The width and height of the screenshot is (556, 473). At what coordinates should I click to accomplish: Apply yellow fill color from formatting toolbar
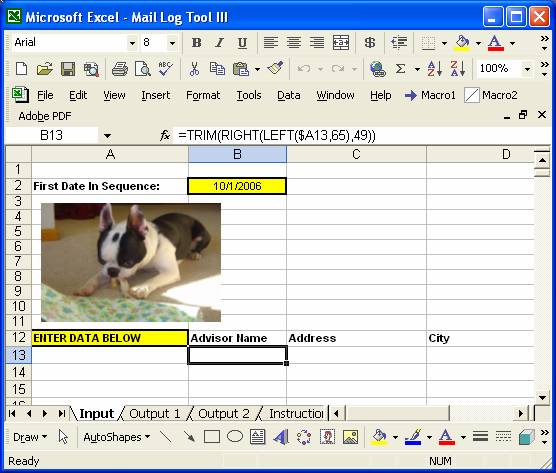tap(462, 43)
